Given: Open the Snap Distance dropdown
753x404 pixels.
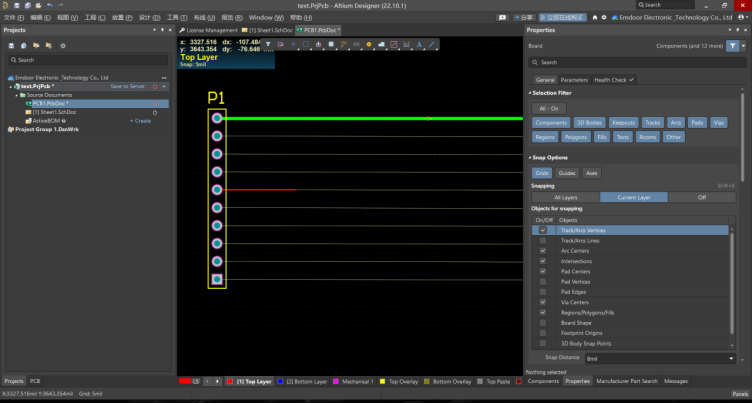Looking at the screenshot, I should coord(731,357).
